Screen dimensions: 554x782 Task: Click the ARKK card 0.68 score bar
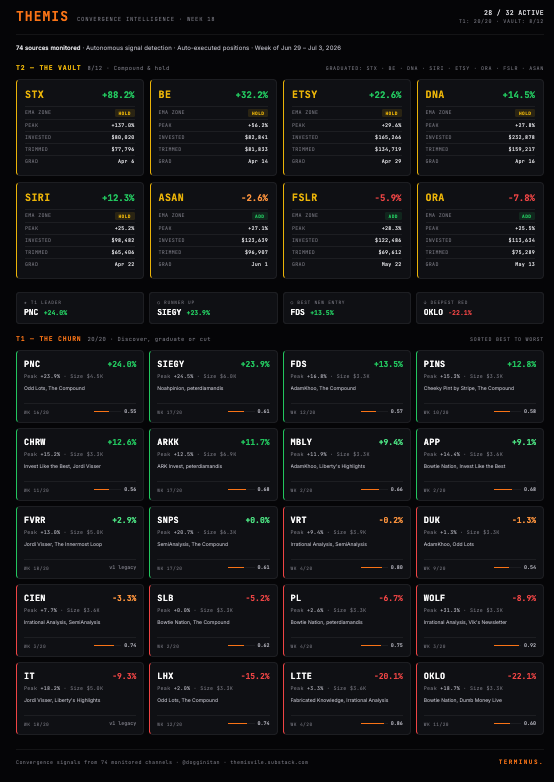point(241,489)
